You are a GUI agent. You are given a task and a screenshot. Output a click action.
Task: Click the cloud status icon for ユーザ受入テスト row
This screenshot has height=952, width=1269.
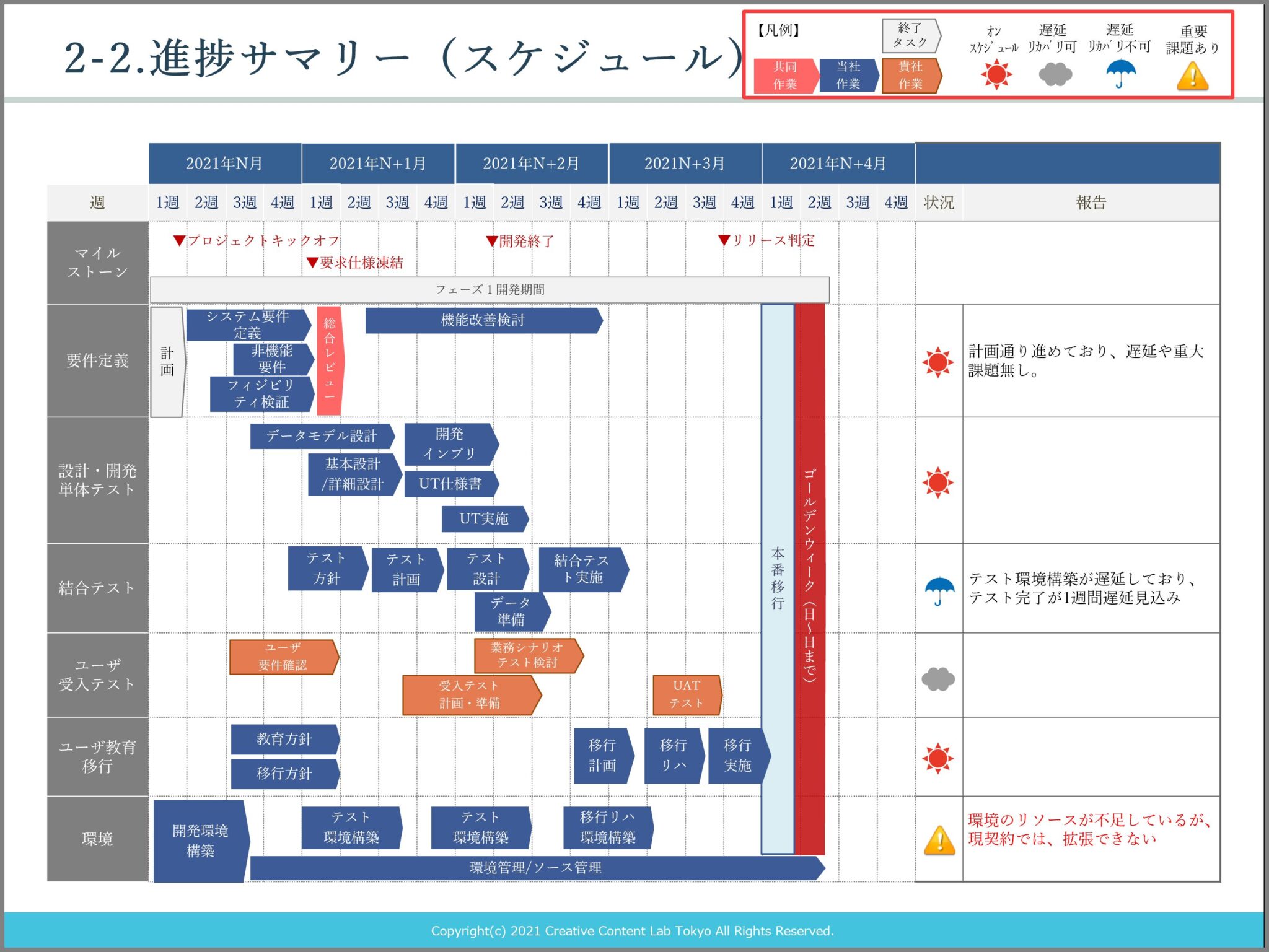(x=938, y=679)
